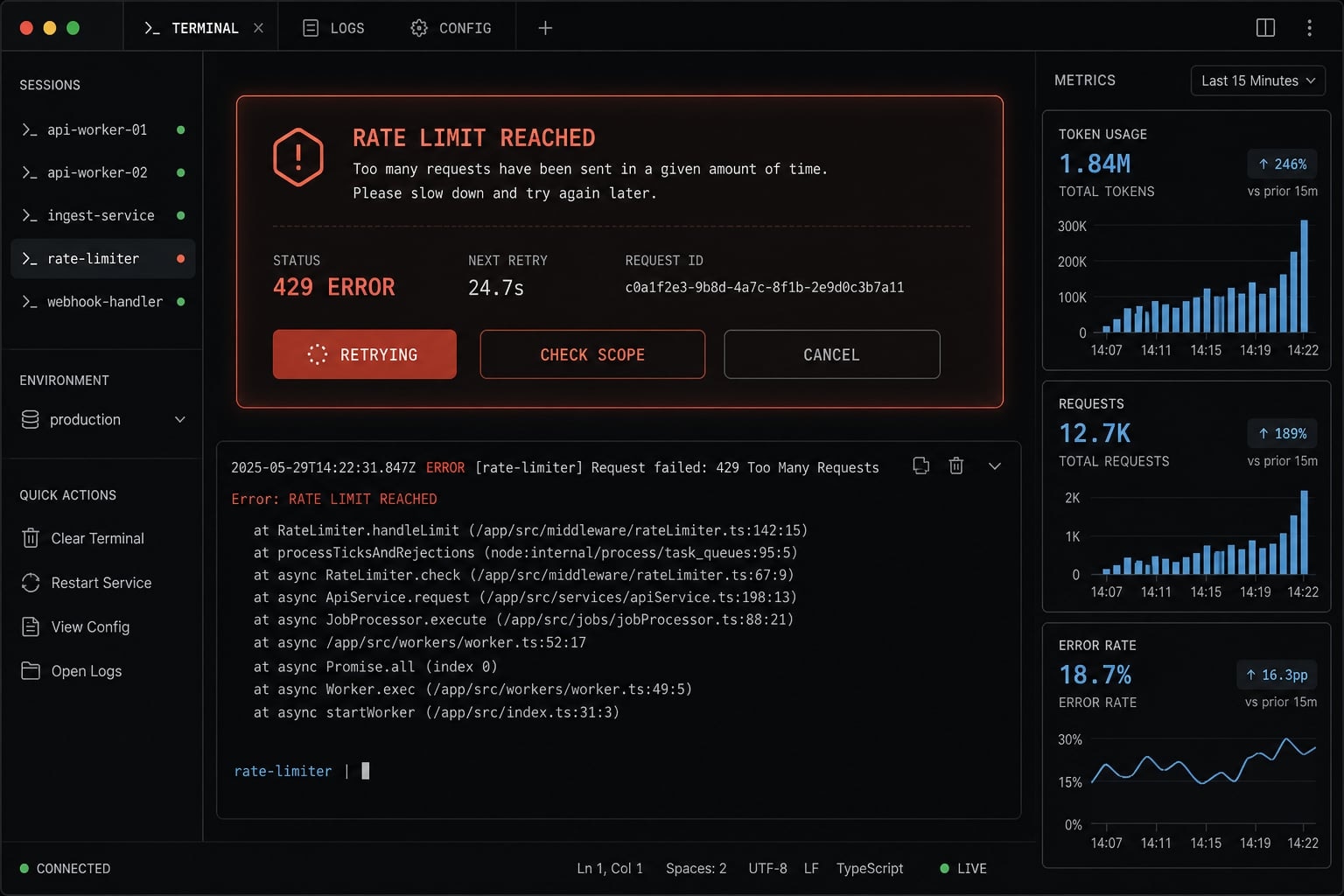Click the green status dot of webhook-handler
Viewport: 1344px width, 896px height.
click(181, 302)
